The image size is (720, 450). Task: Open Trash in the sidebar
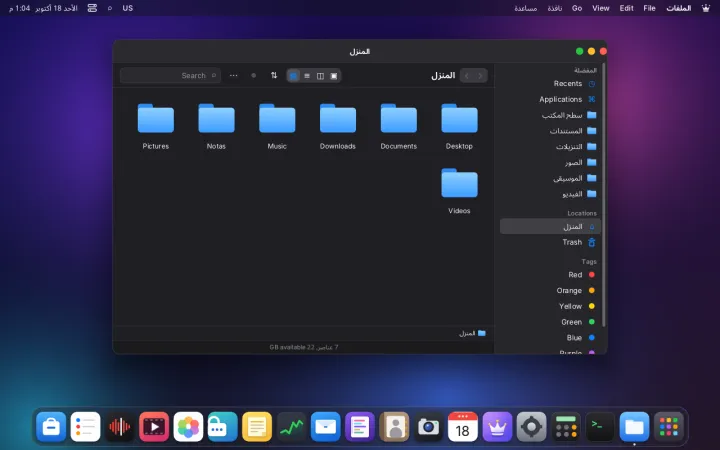[x=551, y=242]
